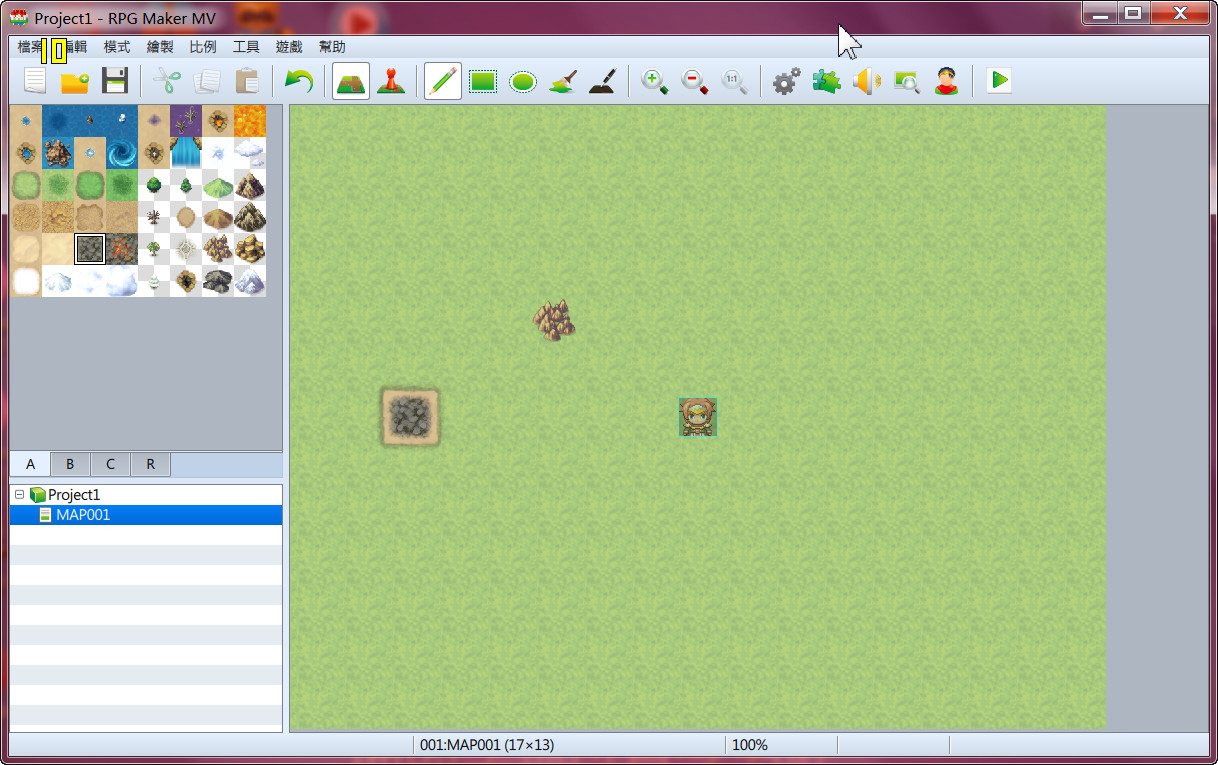1218x765 pixels.
Task: Switch to Map editing mode
Action: [351, 81]
